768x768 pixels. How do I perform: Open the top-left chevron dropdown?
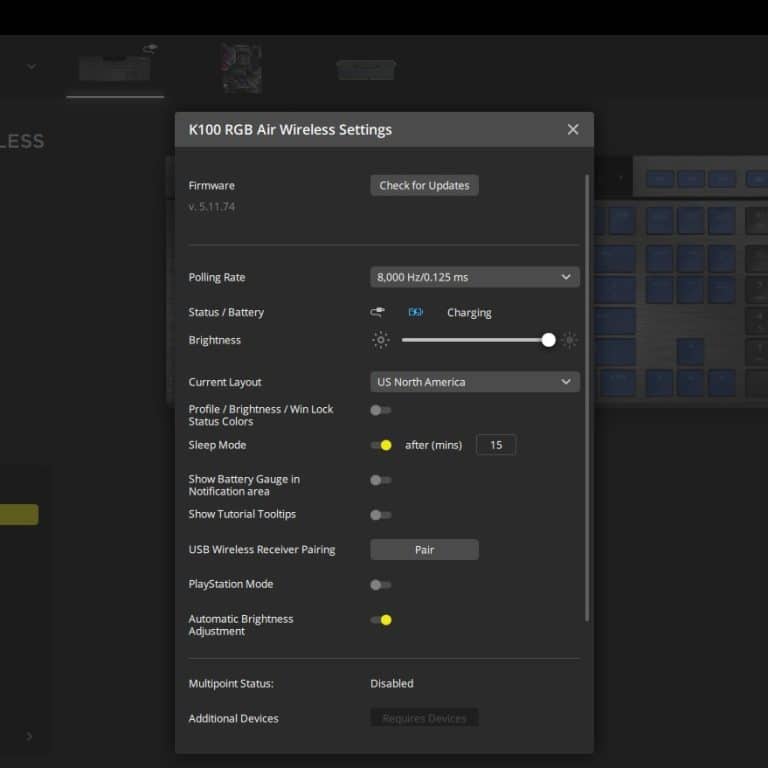31,67
